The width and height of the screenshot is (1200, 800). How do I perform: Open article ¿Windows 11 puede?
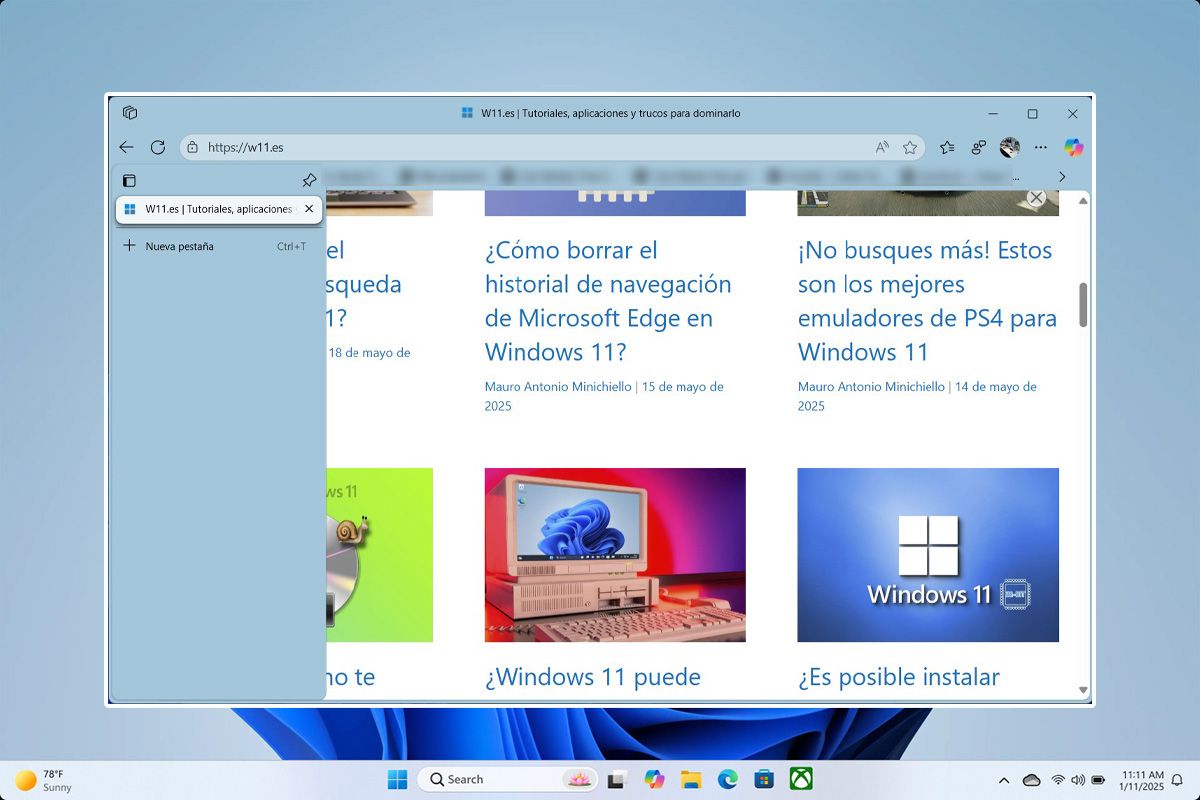(x=593, y=677)
